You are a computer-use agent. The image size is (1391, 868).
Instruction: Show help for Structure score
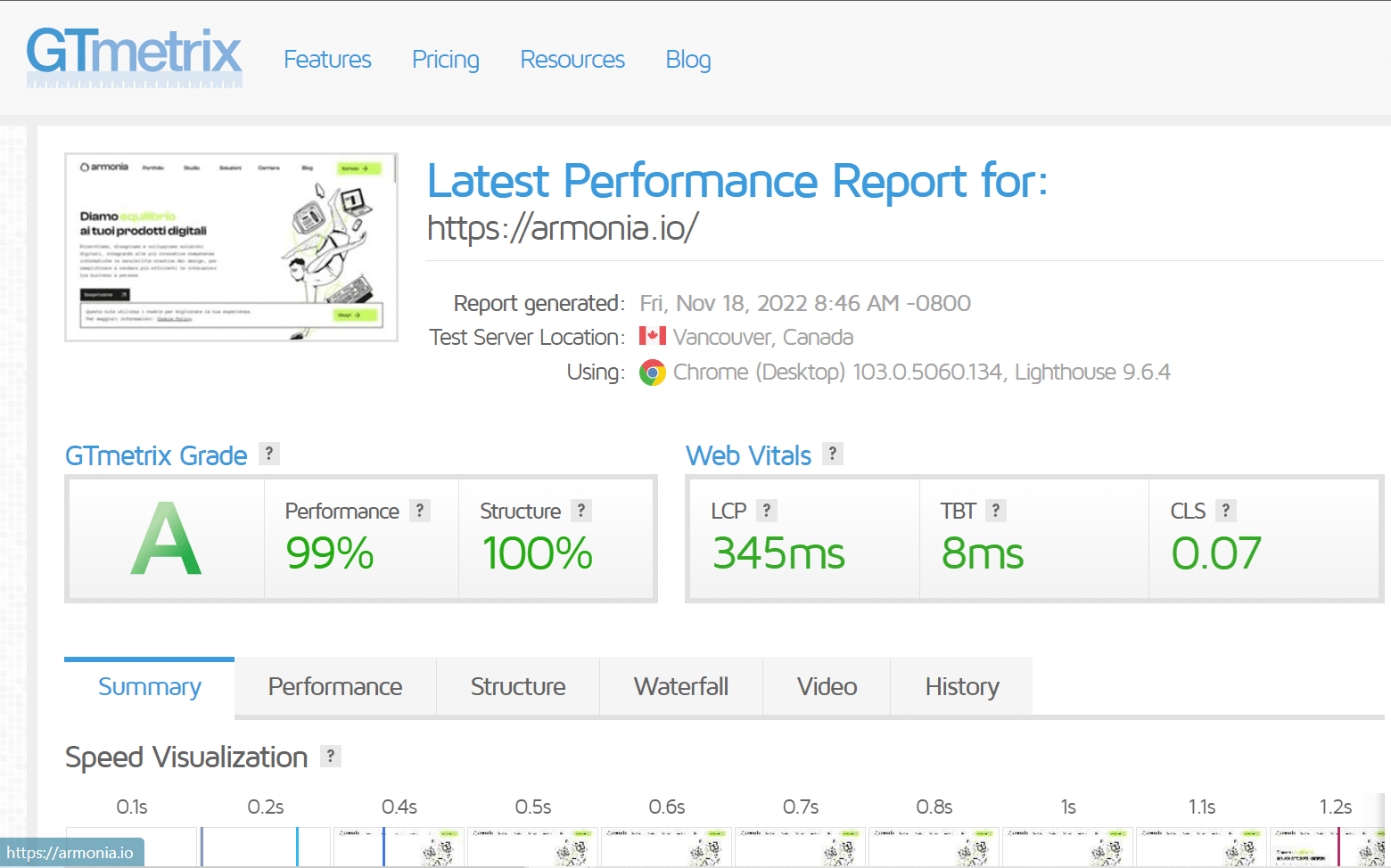pos(581,511)
